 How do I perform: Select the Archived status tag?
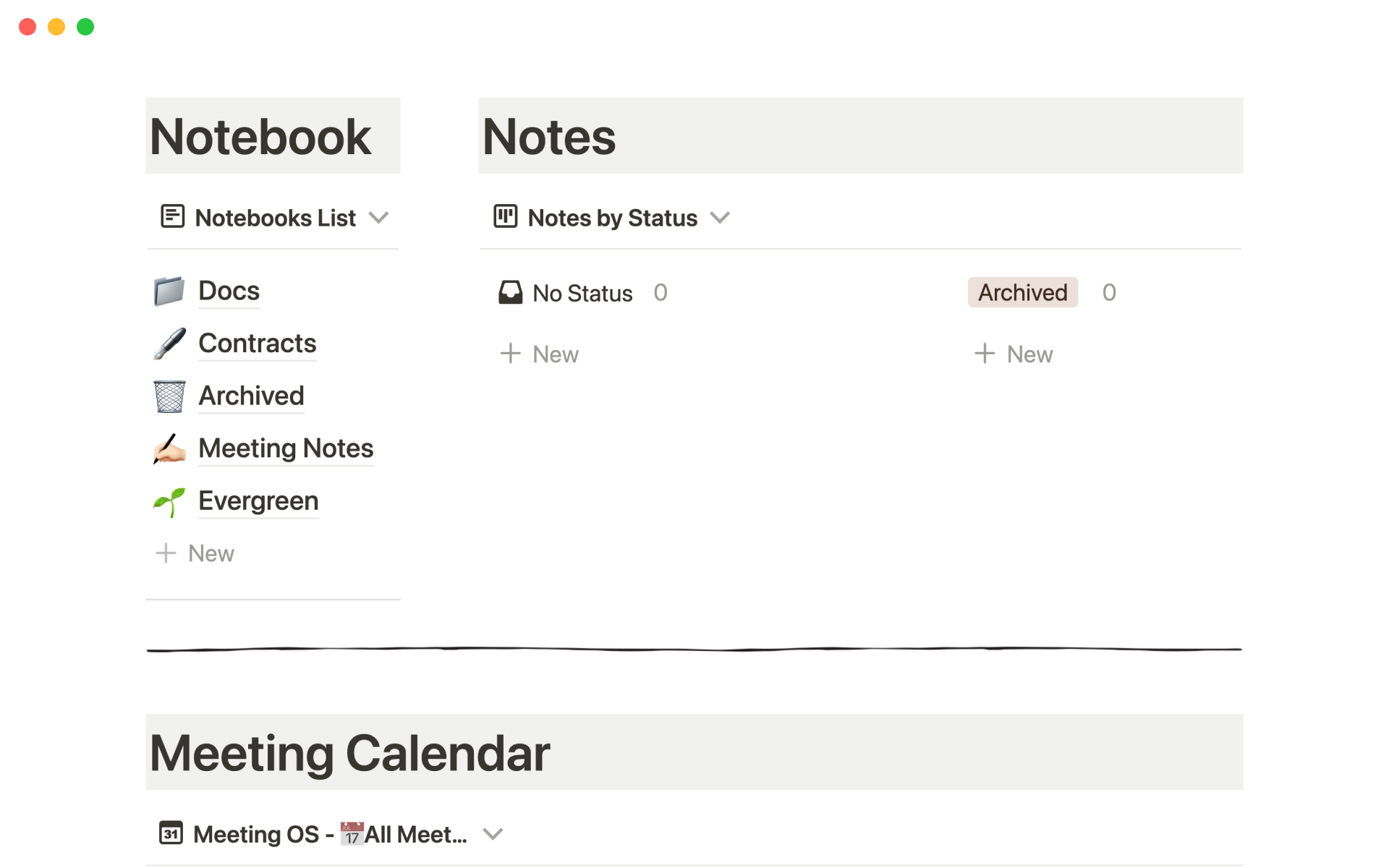click(1022, 292)
